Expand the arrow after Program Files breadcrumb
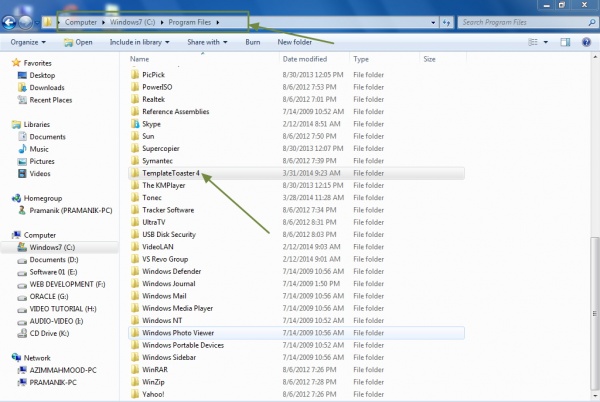The image size is (600, 402). (x=218, y=23)
